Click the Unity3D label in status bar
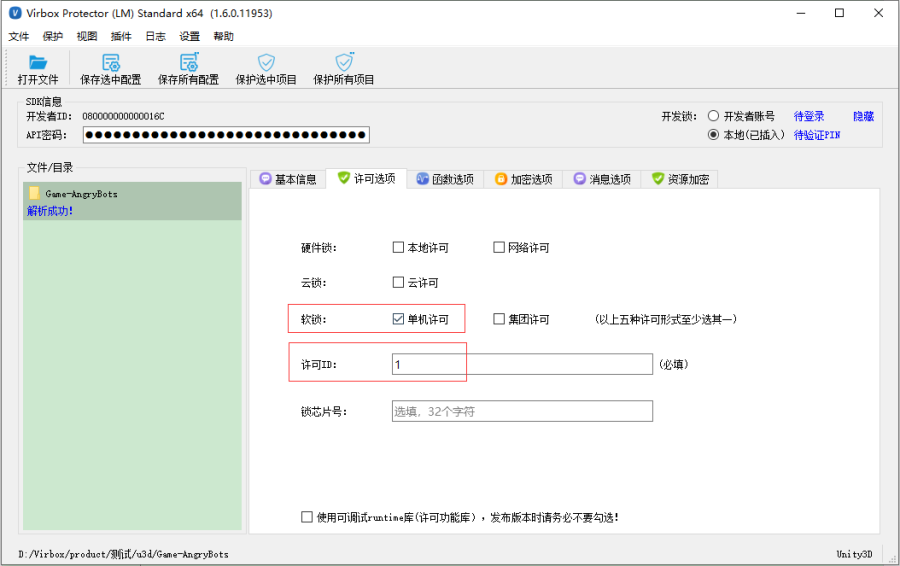This screenshot has width=900, height=566. [854, 554]
